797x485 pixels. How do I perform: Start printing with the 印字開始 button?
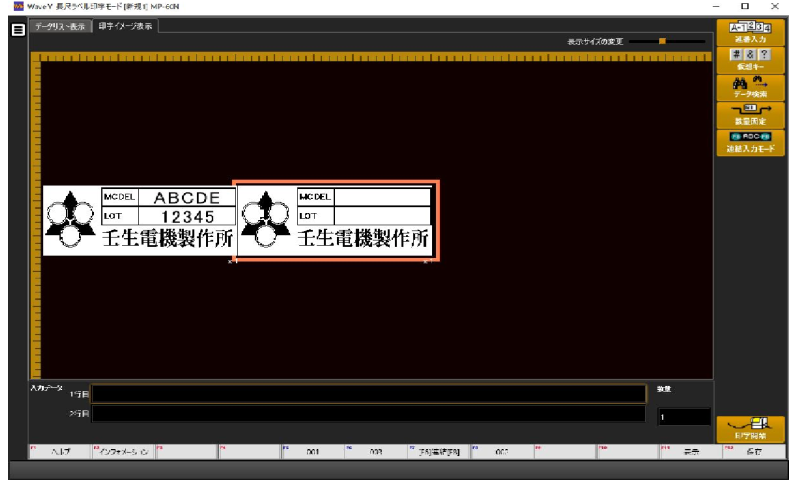click(750, 429)
